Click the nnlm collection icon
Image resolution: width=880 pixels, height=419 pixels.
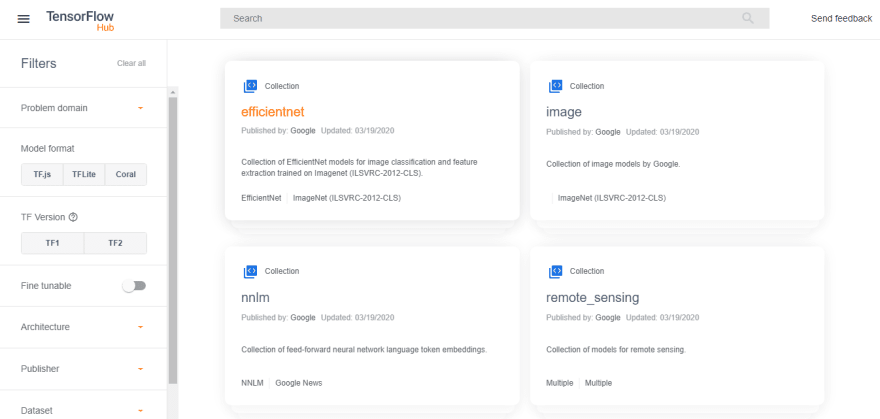(250, 271)
